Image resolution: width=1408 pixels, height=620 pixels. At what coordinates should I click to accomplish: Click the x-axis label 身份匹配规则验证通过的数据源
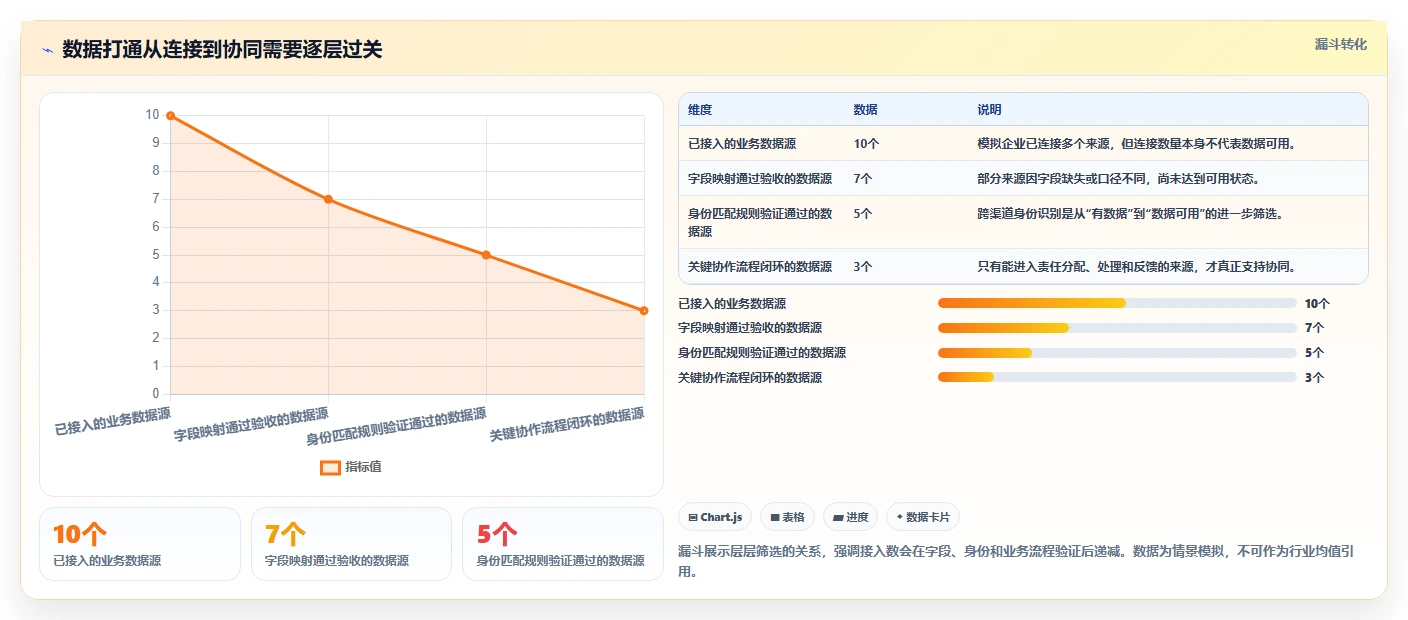coord(396,427)
